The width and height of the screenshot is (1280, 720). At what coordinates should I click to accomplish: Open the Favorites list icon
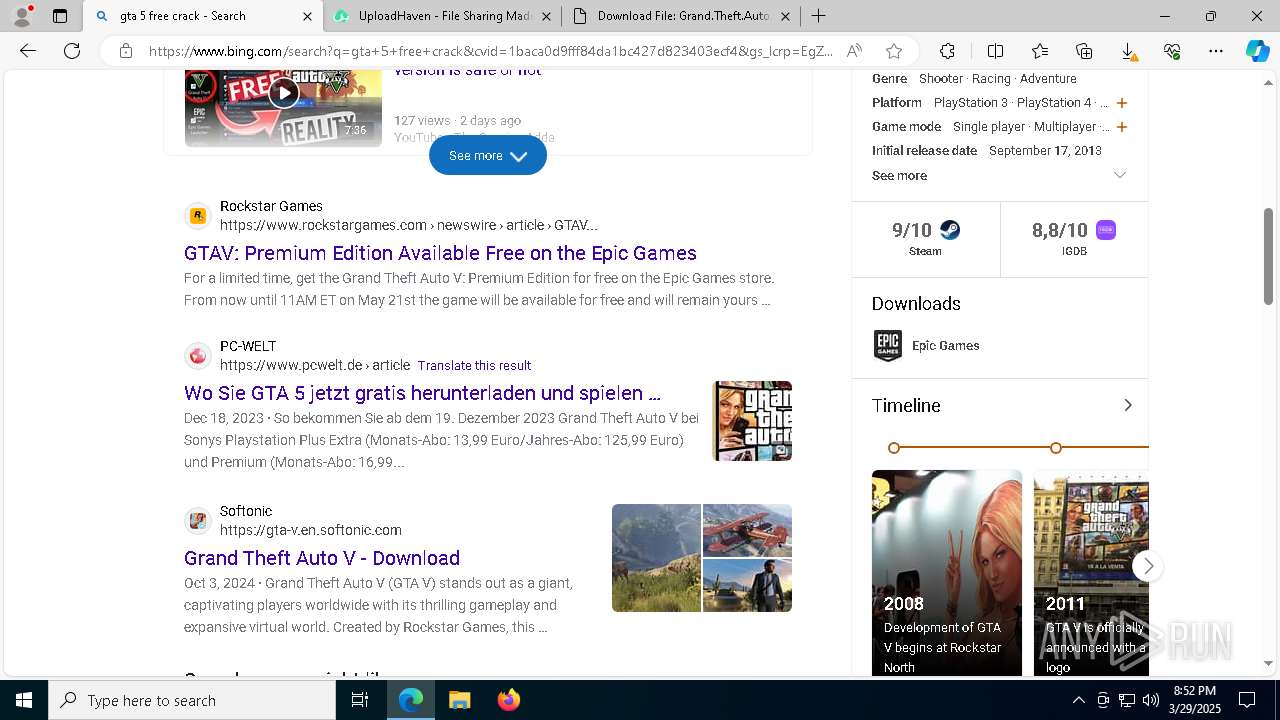pos(1040,51)
